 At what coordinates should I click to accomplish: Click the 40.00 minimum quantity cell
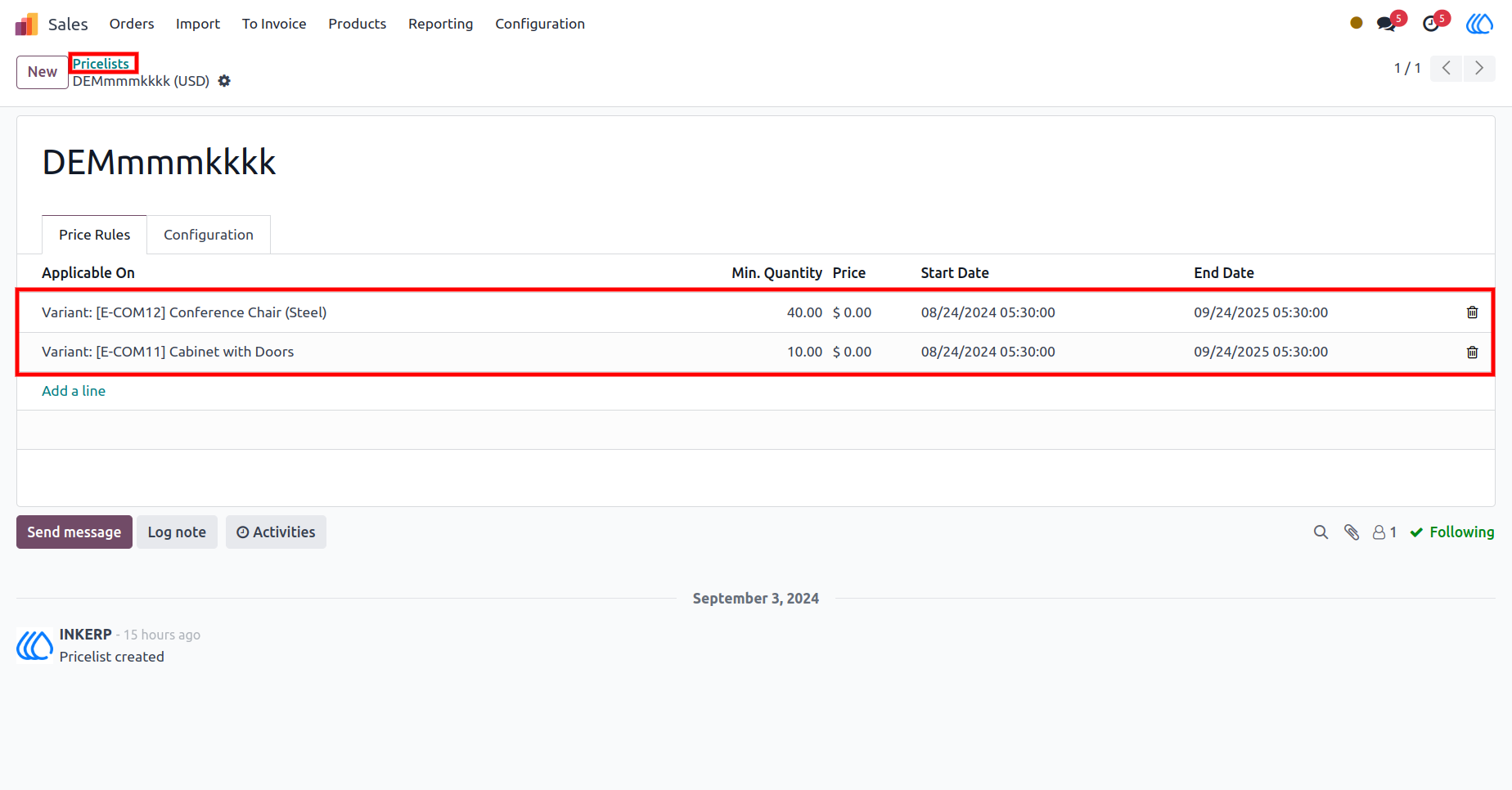click(x=804, y=312)
